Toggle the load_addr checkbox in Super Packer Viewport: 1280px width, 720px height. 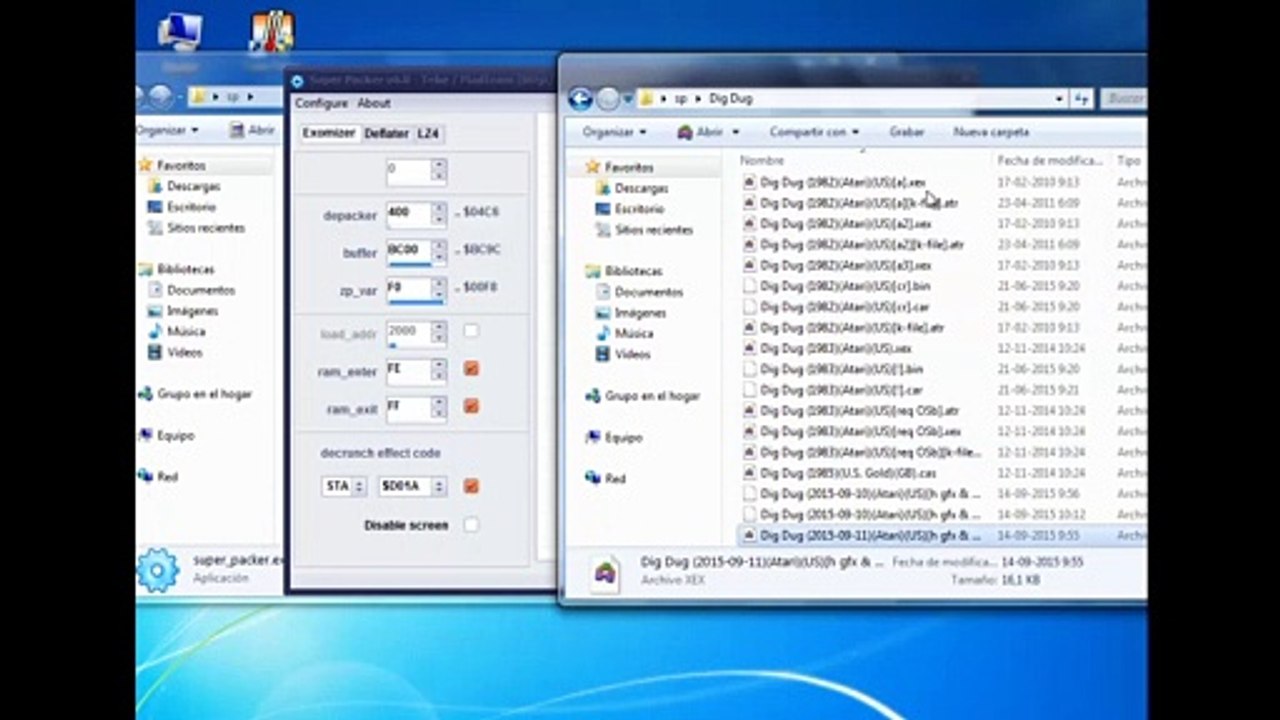(x=471, y=330)
